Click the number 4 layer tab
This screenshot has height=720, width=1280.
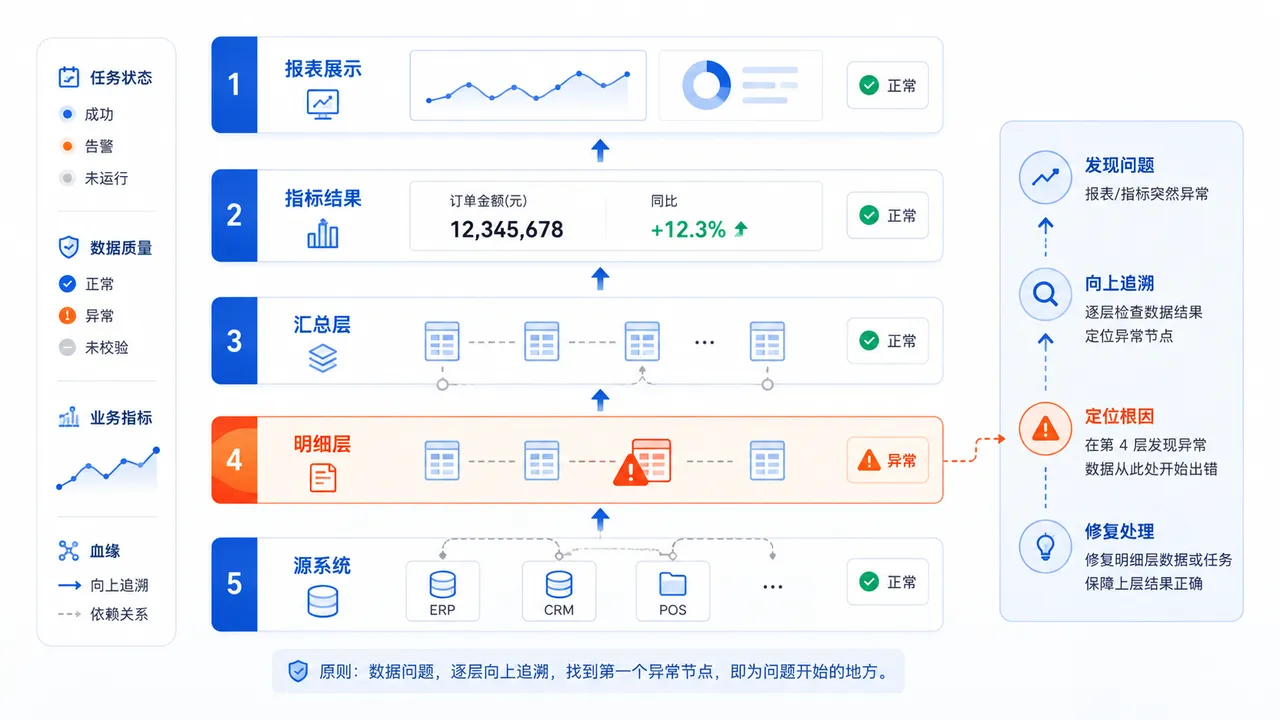(234, 460)
